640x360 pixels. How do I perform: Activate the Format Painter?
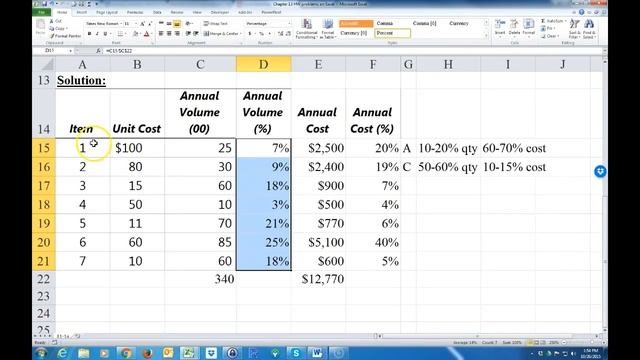tap(65, 36)
